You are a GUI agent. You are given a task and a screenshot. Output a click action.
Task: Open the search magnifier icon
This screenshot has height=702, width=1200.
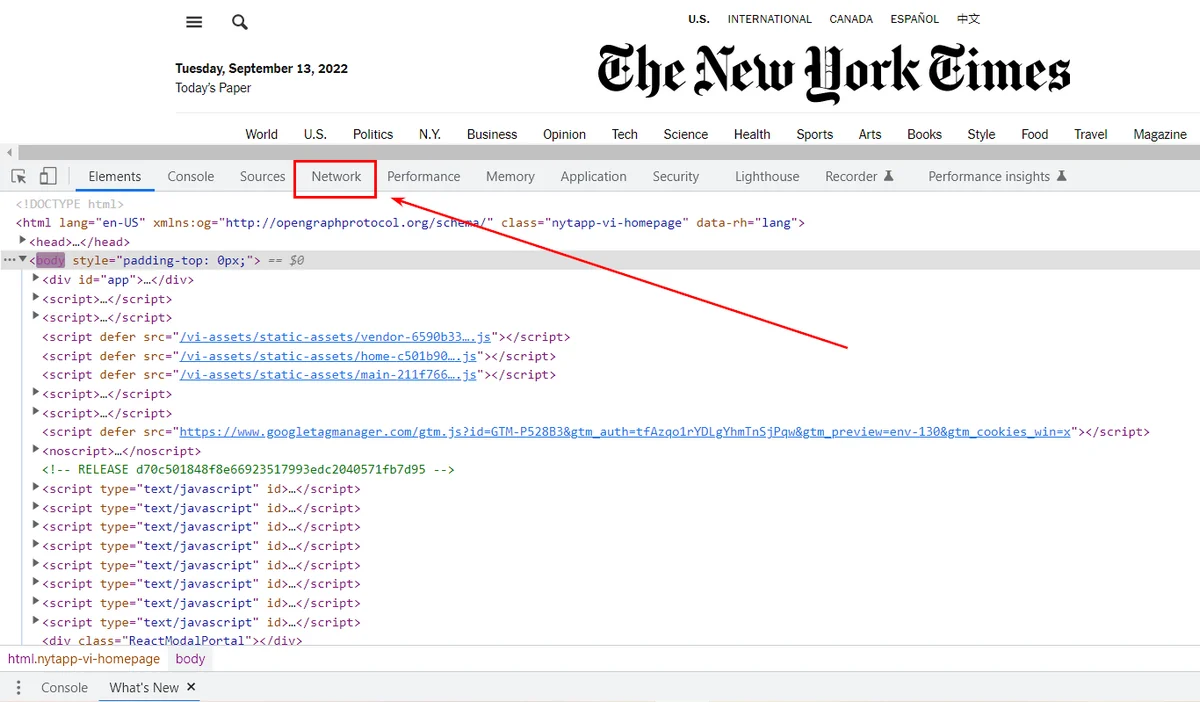coord(239,22)
